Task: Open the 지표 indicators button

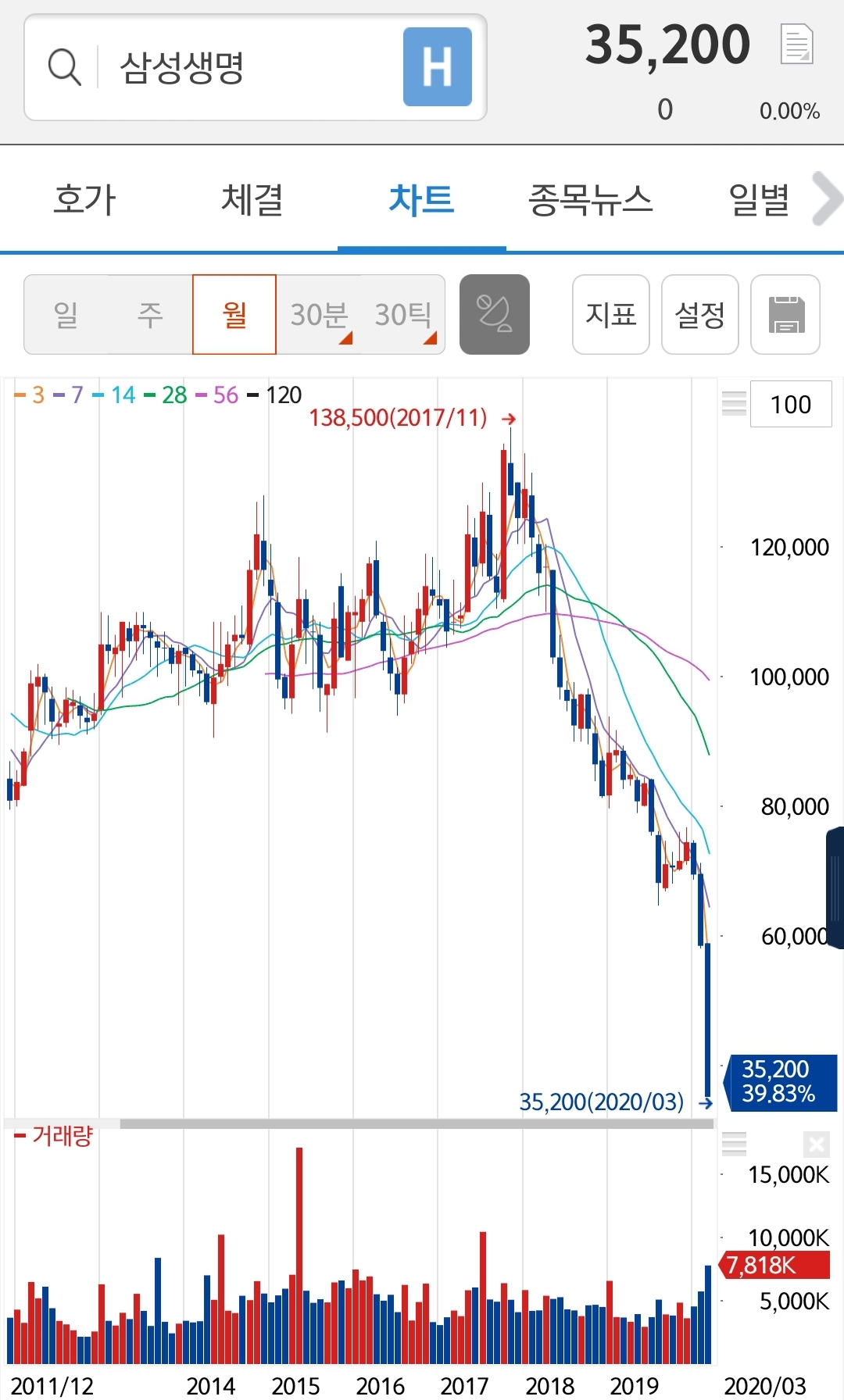Action: (x=611, y=315)
